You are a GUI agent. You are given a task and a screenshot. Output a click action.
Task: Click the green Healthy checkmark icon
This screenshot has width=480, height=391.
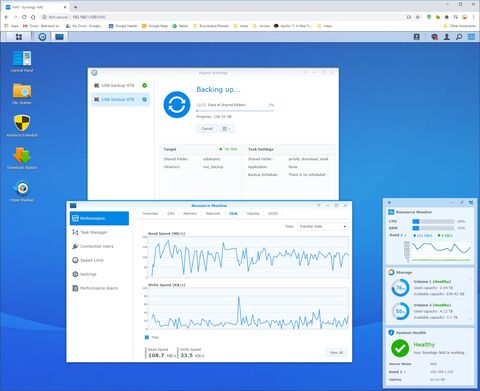click(400, 348)
